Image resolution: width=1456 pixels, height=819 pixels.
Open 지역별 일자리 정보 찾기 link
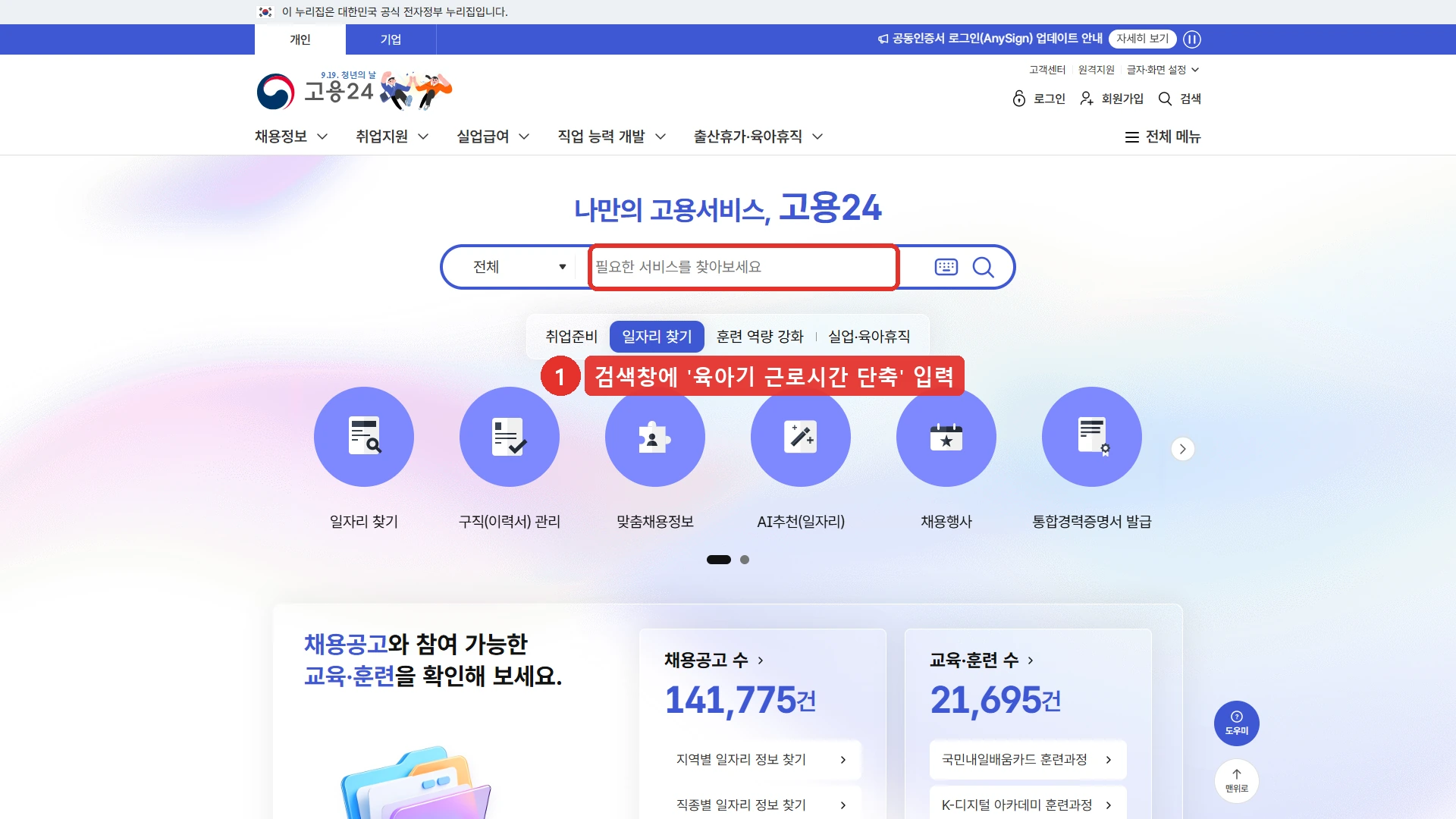[761, 760]
